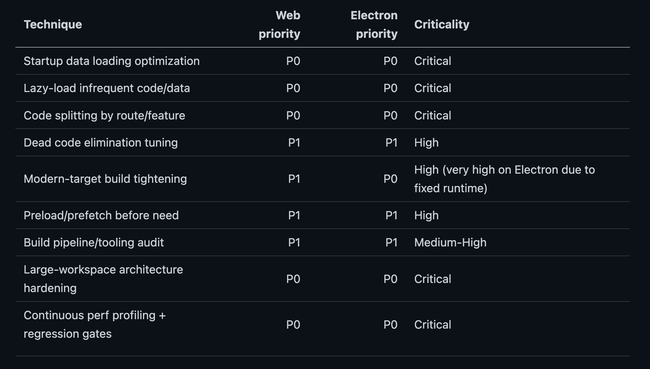Click Web priority P1 for Dead code elimination
Viewport: 650px width, 369px height.
[x=294, y=143]
